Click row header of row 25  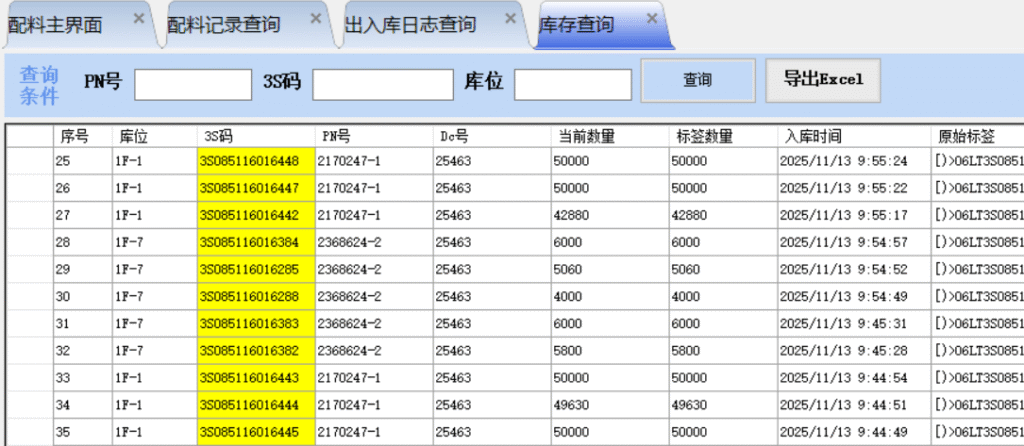coord(30,161)
